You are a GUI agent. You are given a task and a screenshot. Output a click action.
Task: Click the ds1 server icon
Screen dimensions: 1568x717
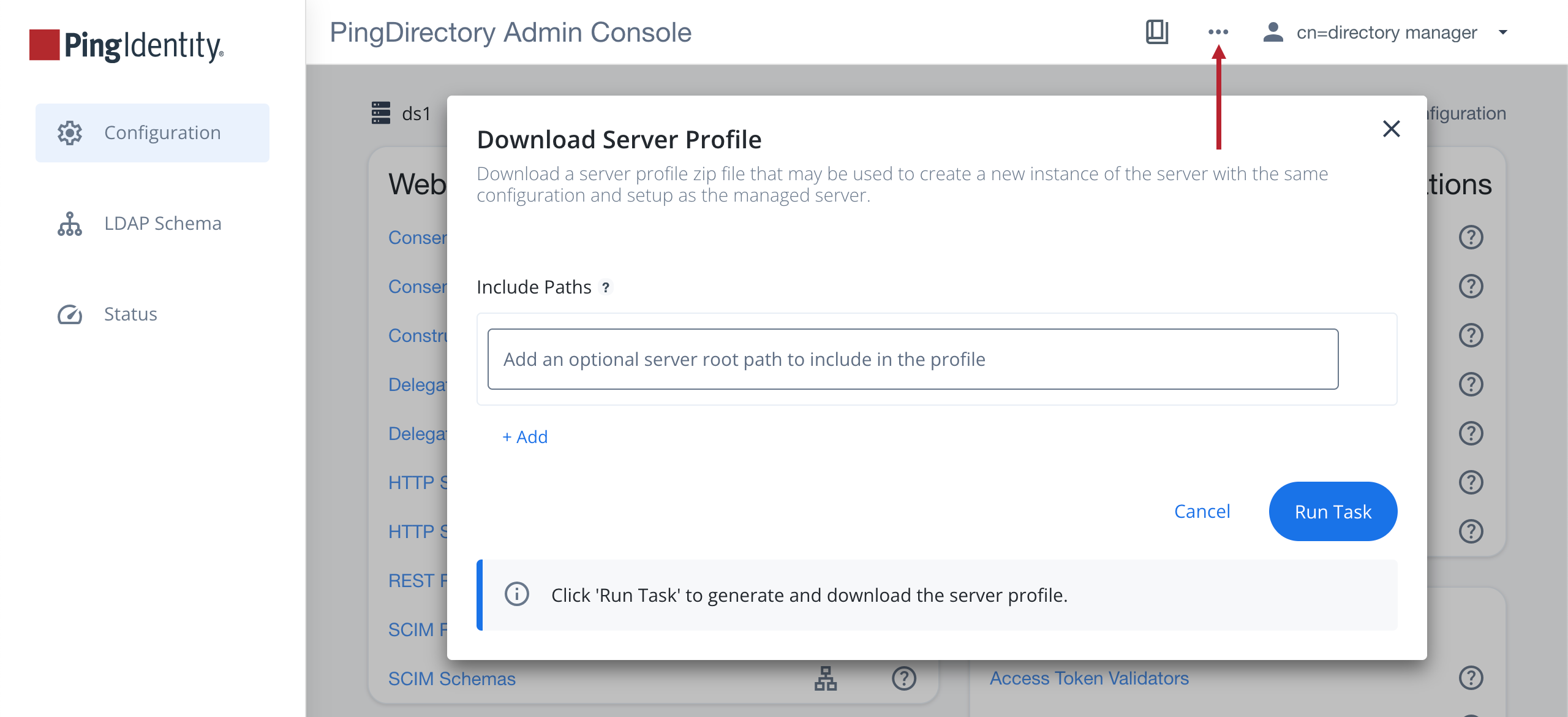pyautogui.click(x=380, y=113)
